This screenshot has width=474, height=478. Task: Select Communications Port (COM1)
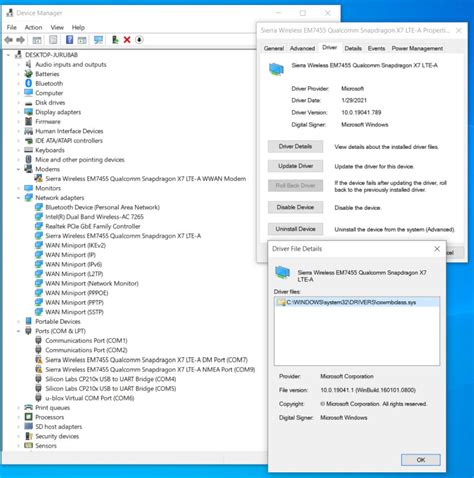pyautogui.click(x=86, y=340)
